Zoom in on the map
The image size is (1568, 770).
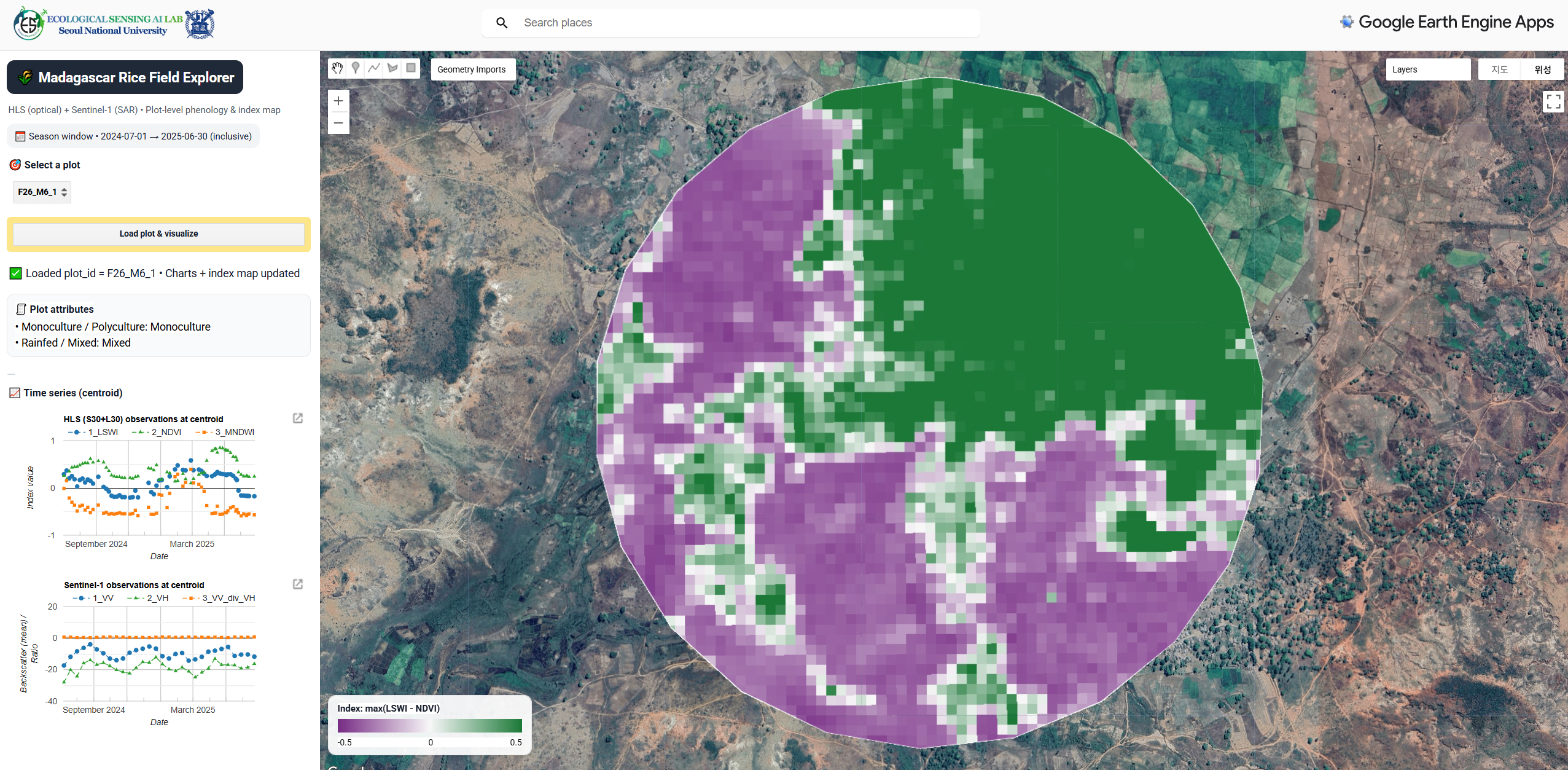(338, 101)
